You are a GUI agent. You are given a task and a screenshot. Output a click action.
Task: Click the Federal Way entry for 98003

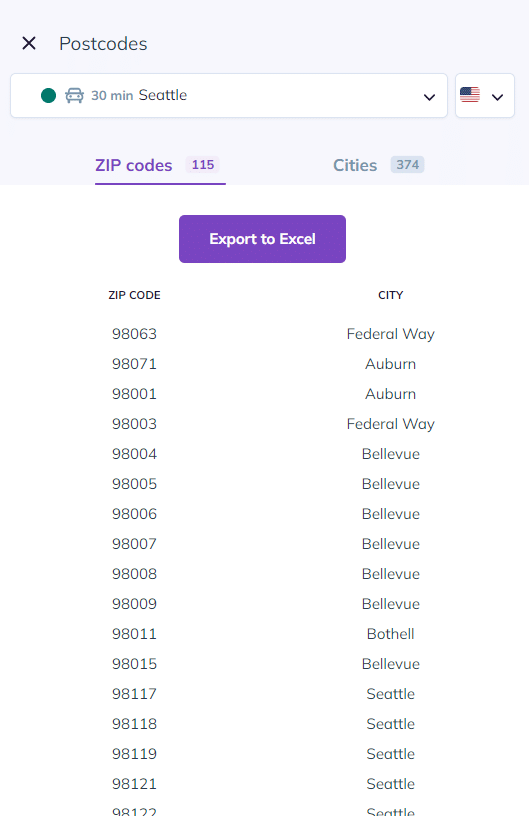point(391,424)
